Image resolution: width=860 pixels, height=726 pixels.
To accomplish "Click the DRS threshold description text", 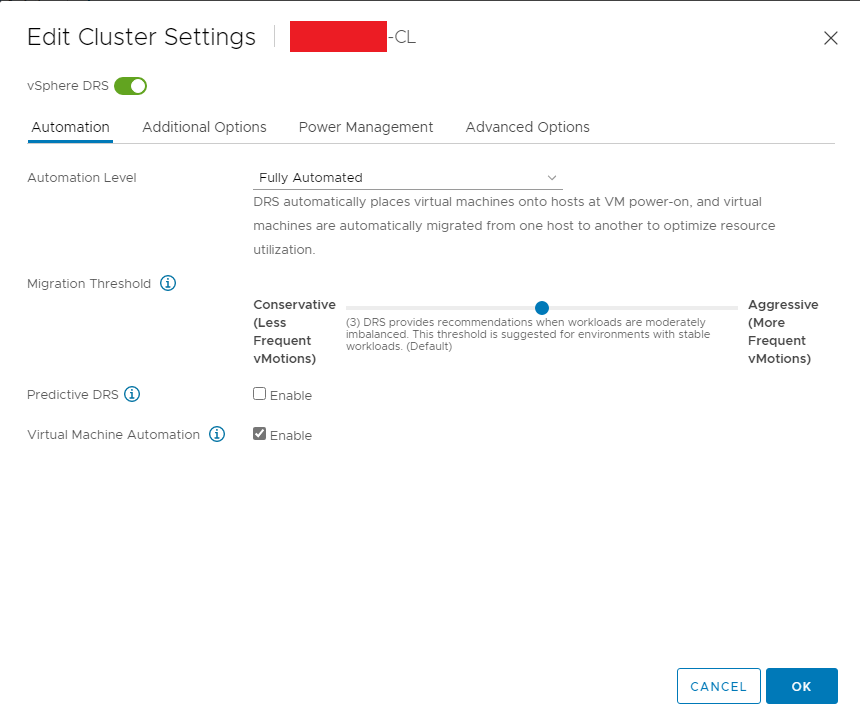I will pos(528,334).
